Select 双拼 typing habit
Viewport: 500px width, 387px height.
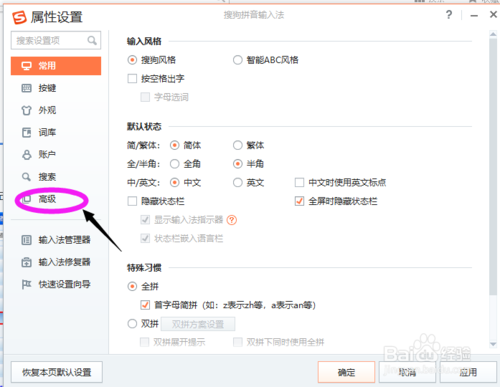(132, 324)
